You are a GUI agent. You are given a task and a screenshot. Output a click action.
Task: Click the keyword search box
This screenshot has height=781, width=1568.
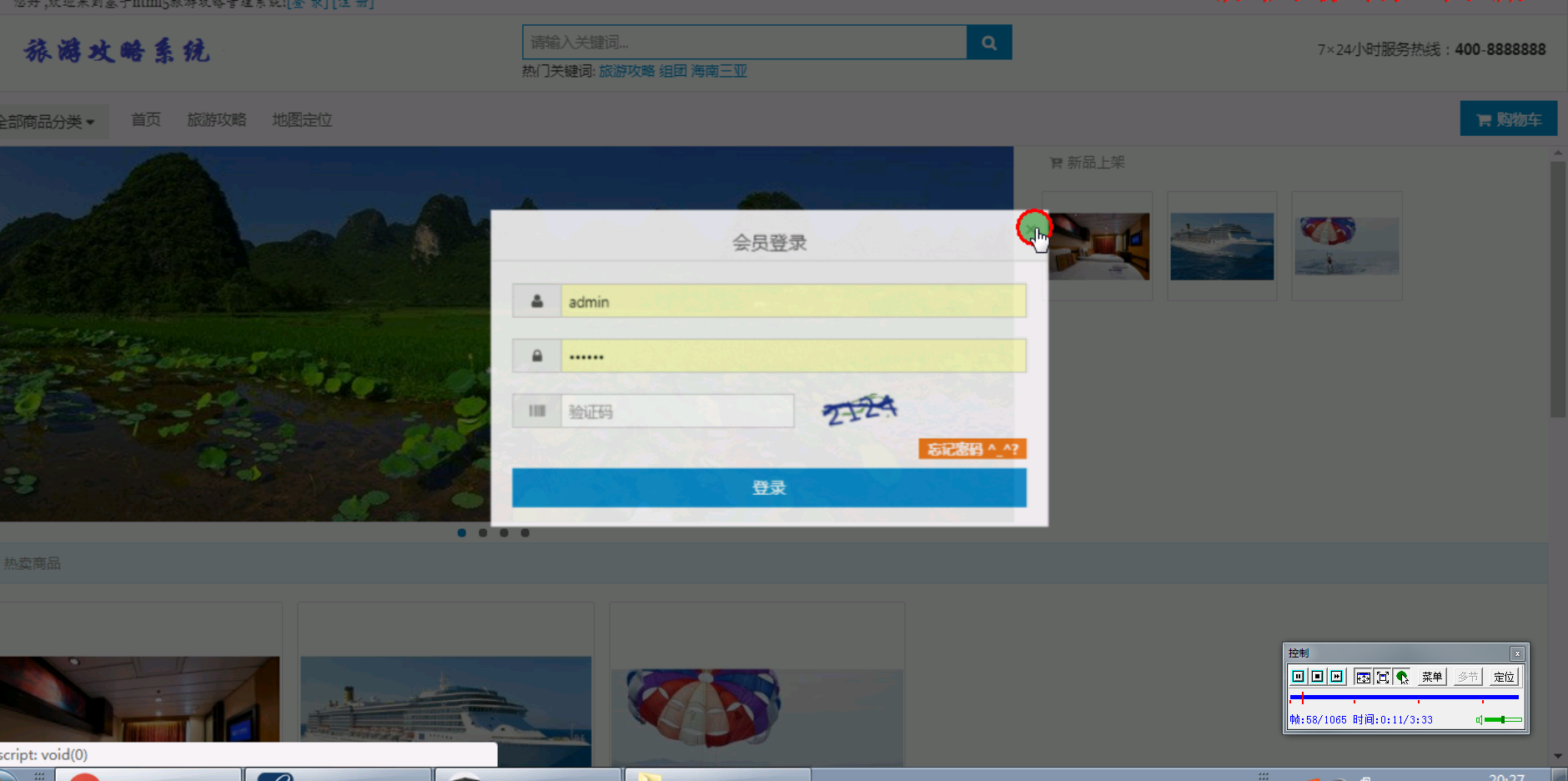coord(745,43)
